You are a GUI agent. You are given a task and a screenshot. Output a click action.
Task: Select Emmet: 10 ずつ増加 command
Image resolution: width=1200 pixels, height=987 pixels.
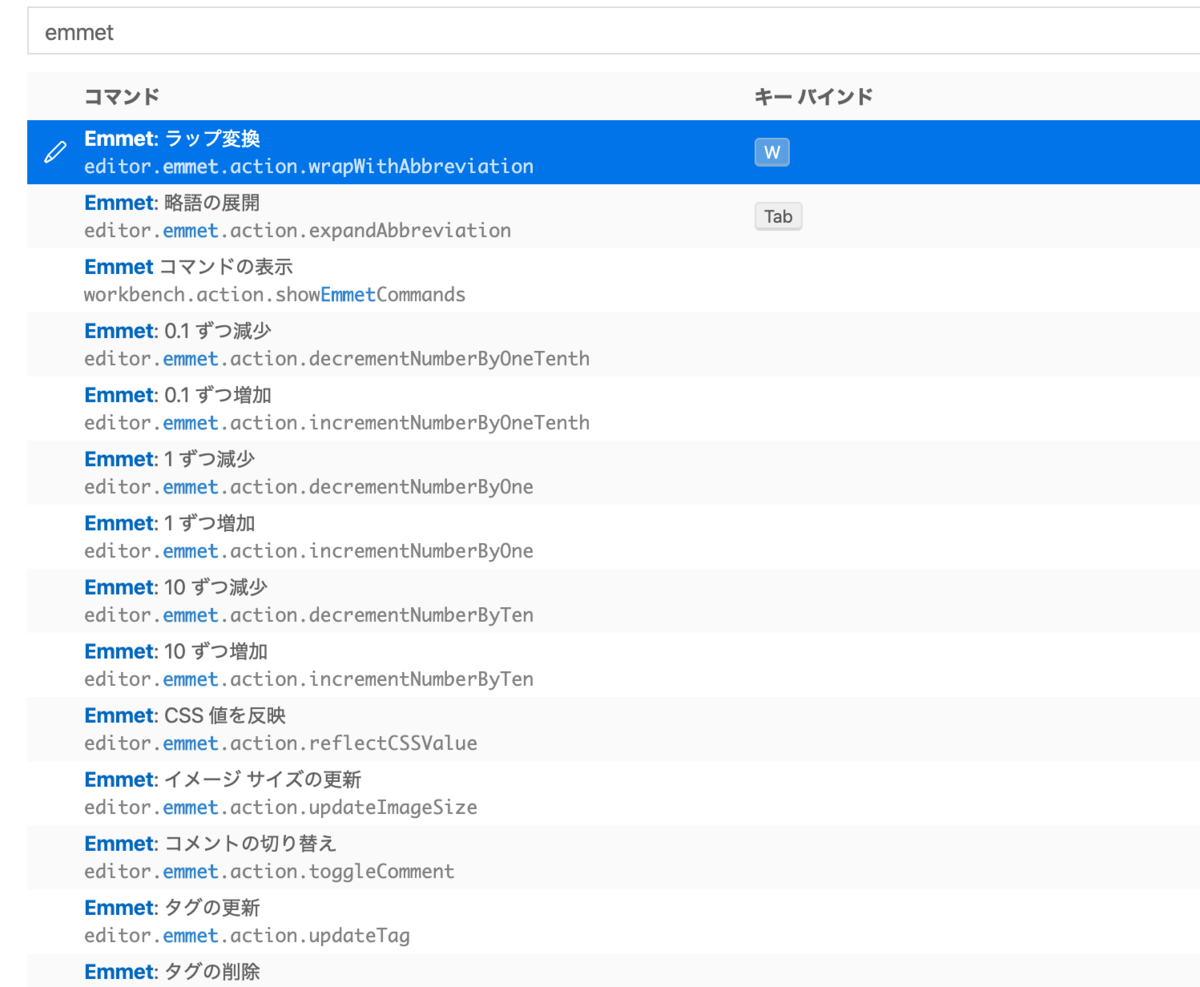coord(176,651)
